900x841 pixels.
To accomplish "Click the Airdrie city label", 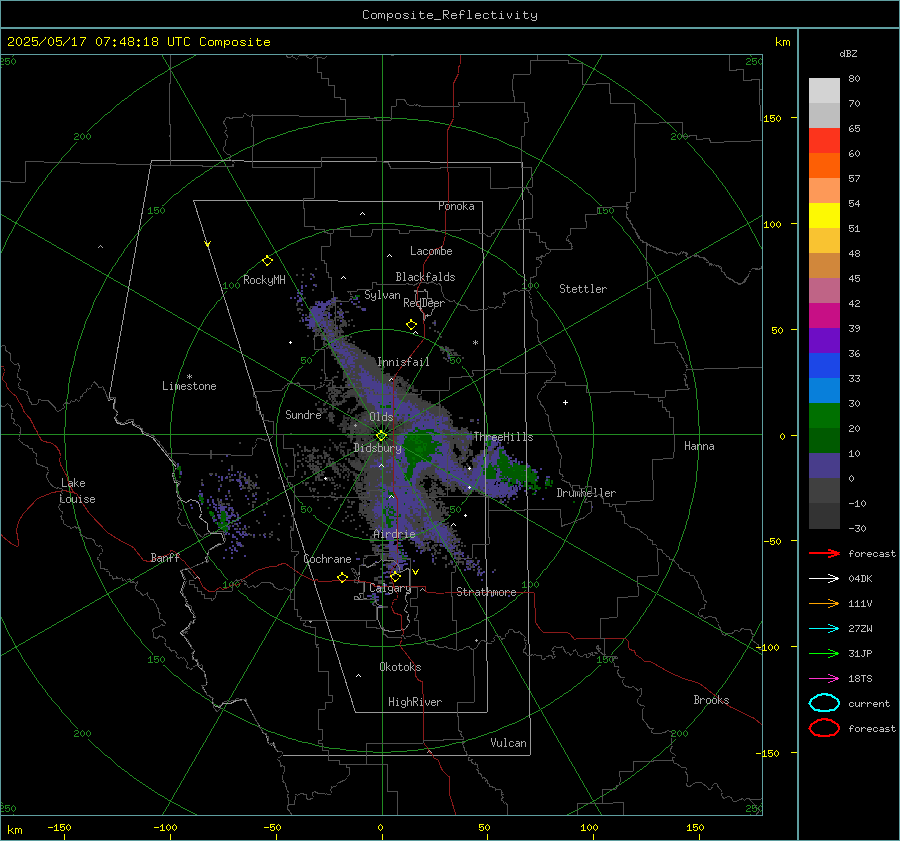I will click(394, 534).
